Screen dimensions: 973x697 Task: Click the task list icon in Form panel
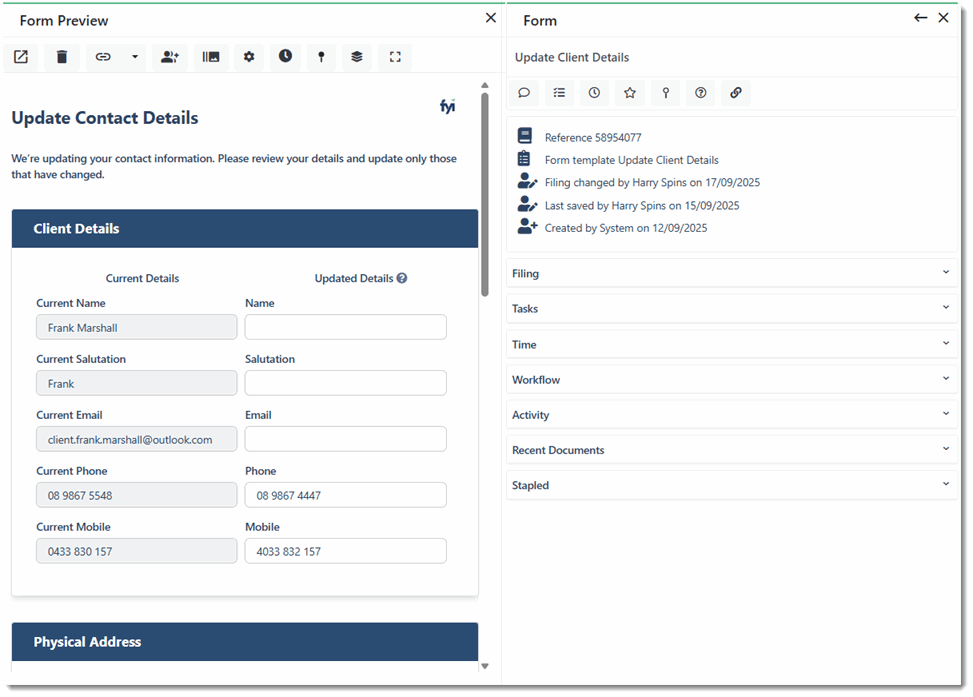tap(559, 92)
